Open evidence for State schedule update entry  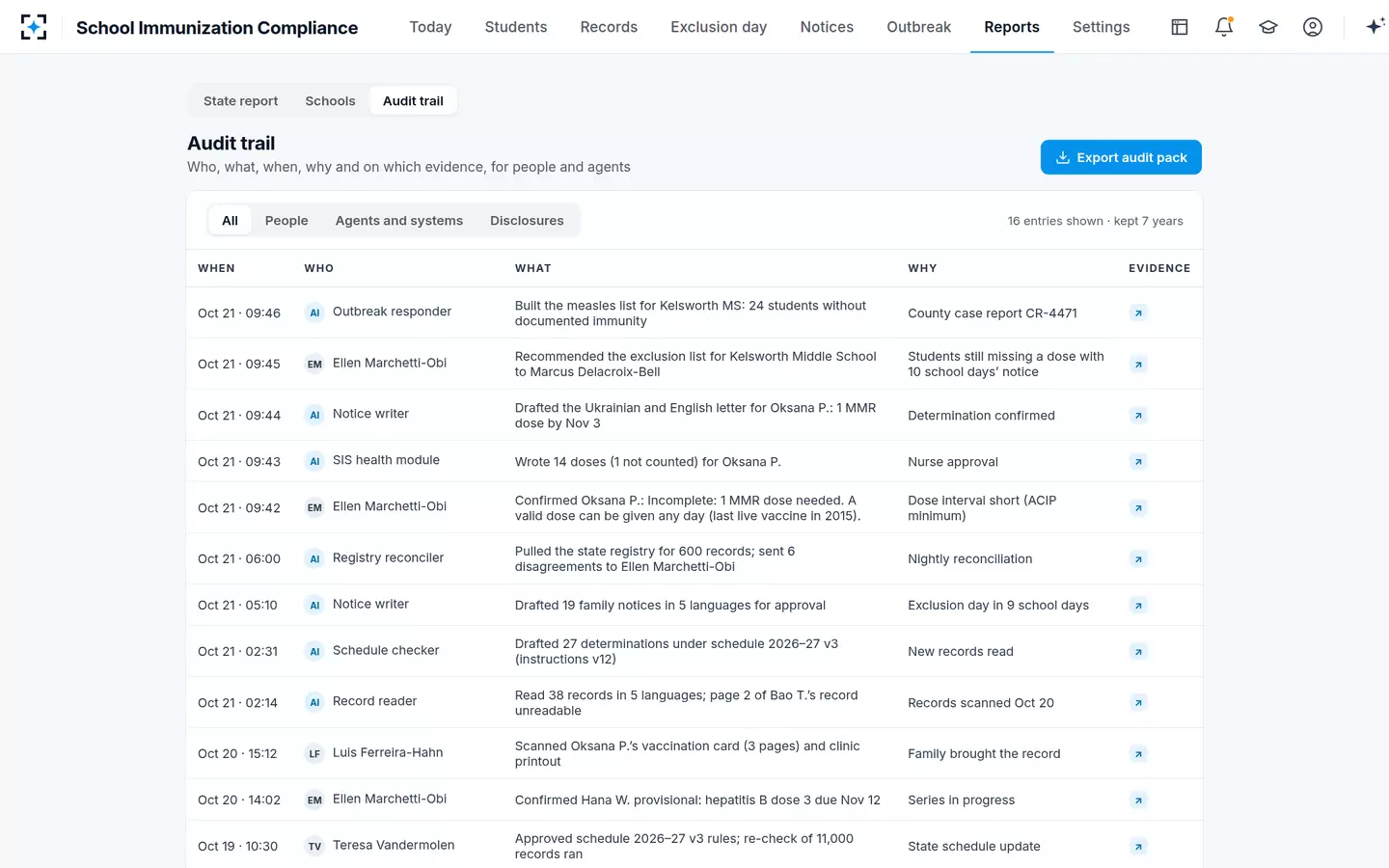[1139, 847]
